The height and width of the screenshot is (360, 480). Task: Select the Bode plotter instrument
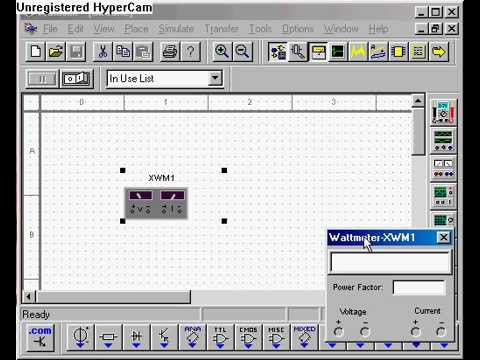tap(443, 220)
